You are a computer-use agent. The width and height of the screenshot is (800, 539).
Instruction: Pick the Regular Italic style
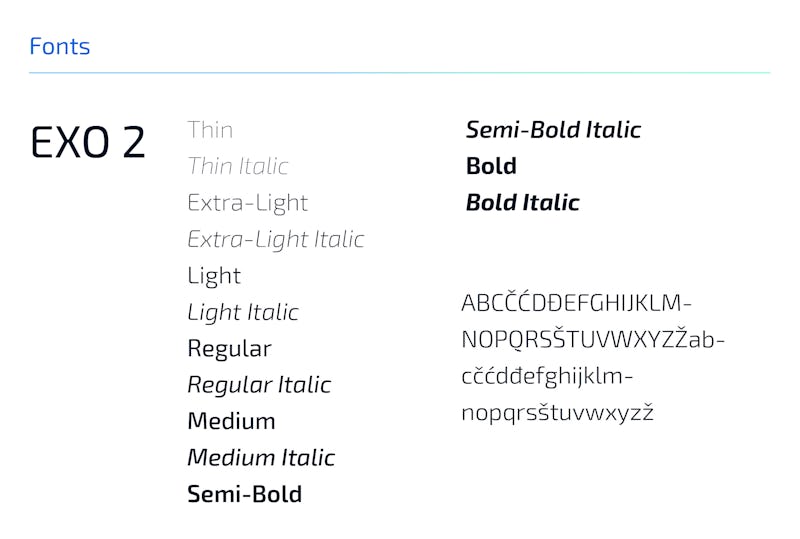259,385
